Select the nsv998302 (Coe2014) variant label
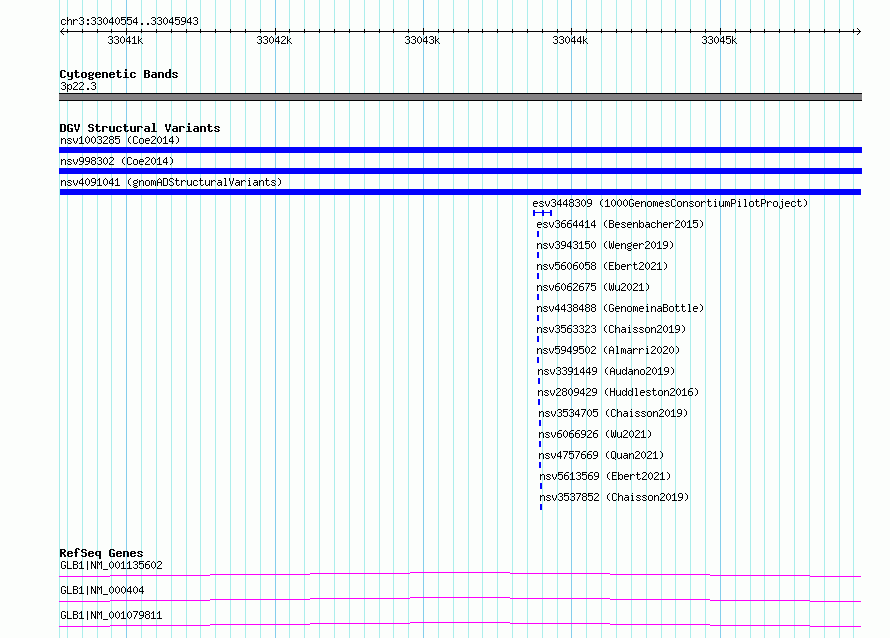 click(117, 161)
